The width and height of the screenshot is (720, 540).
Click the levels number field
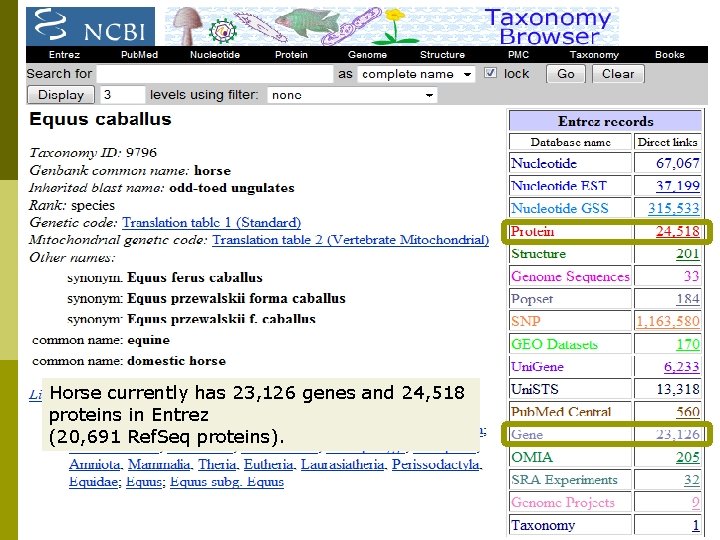[122, 95]
